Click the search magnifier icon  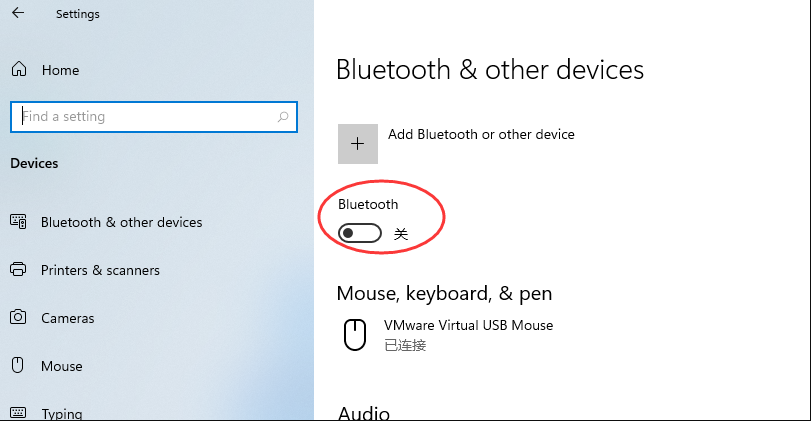click(x=283, y=117)
